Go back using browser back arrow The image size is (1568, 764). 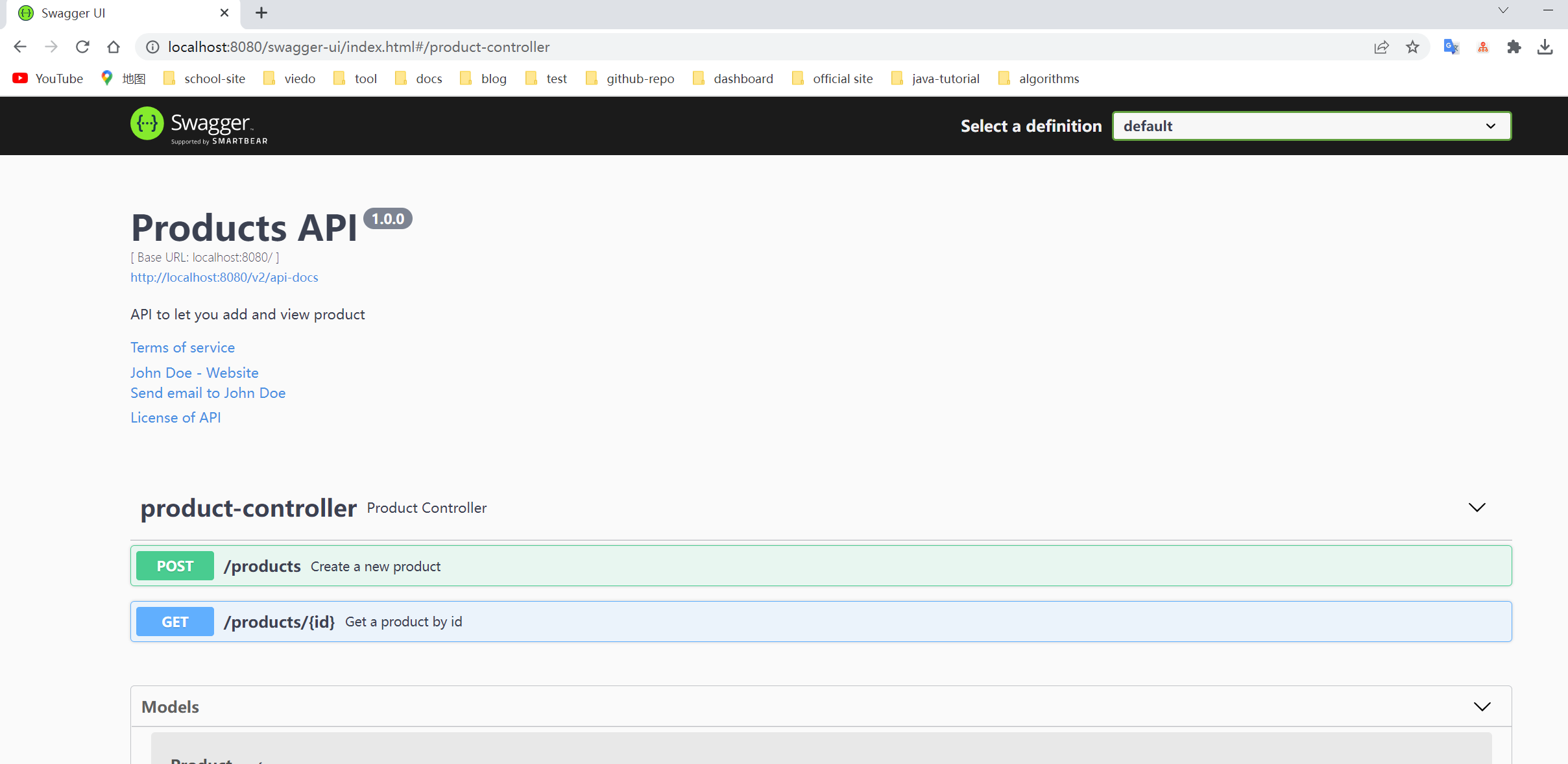point(20,47)
